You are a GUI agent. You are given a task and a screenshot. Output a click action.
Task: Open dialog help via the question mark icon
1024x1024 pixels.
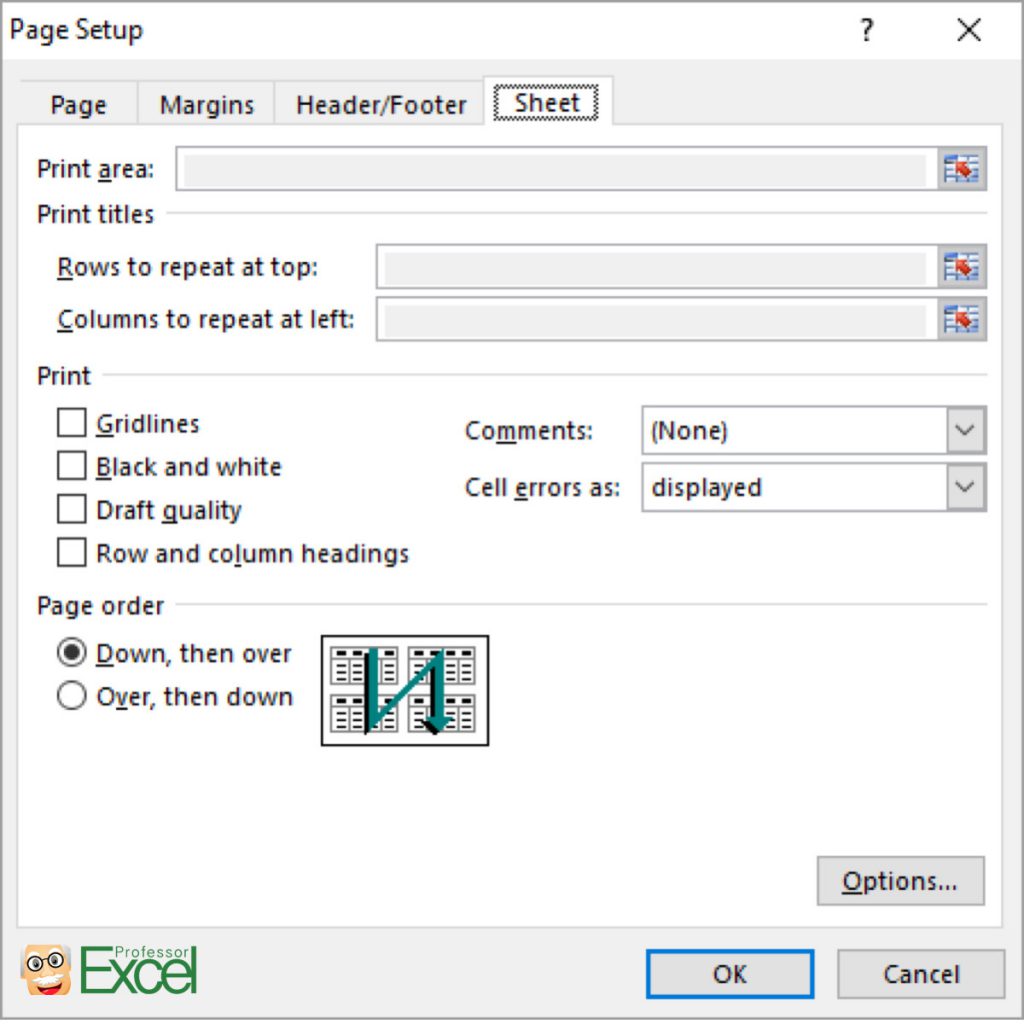click(866, 30)
